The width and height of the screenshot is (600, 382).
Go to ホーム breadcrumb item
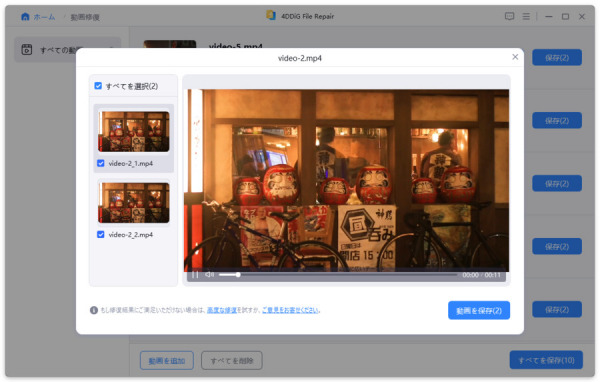coord(44,17)
